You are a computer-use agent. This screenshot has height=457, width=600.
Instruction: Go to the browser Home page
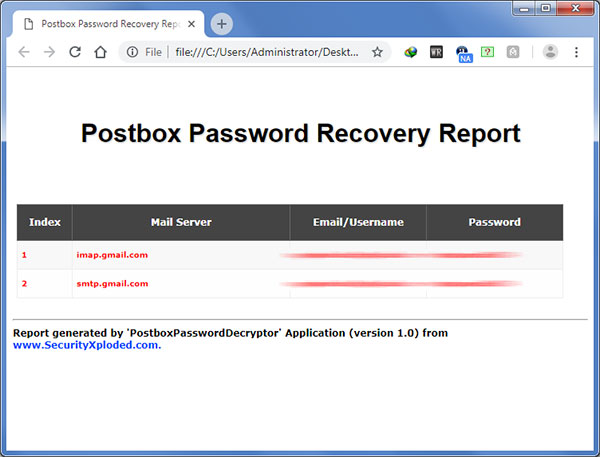100,52
